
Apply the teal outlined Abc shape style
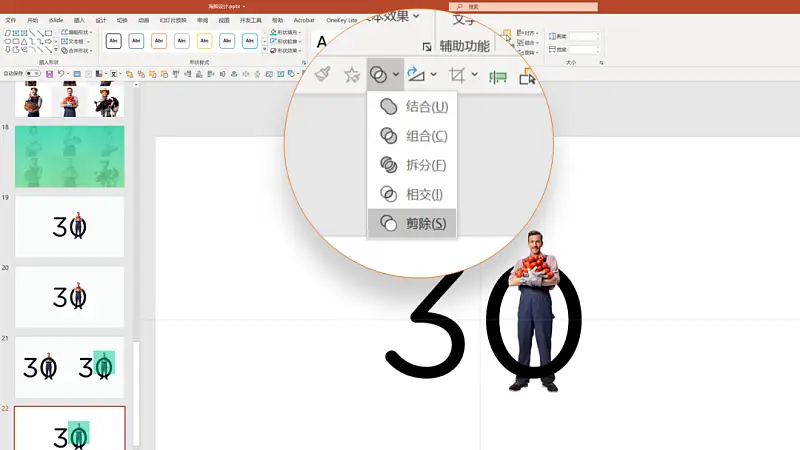249,41
